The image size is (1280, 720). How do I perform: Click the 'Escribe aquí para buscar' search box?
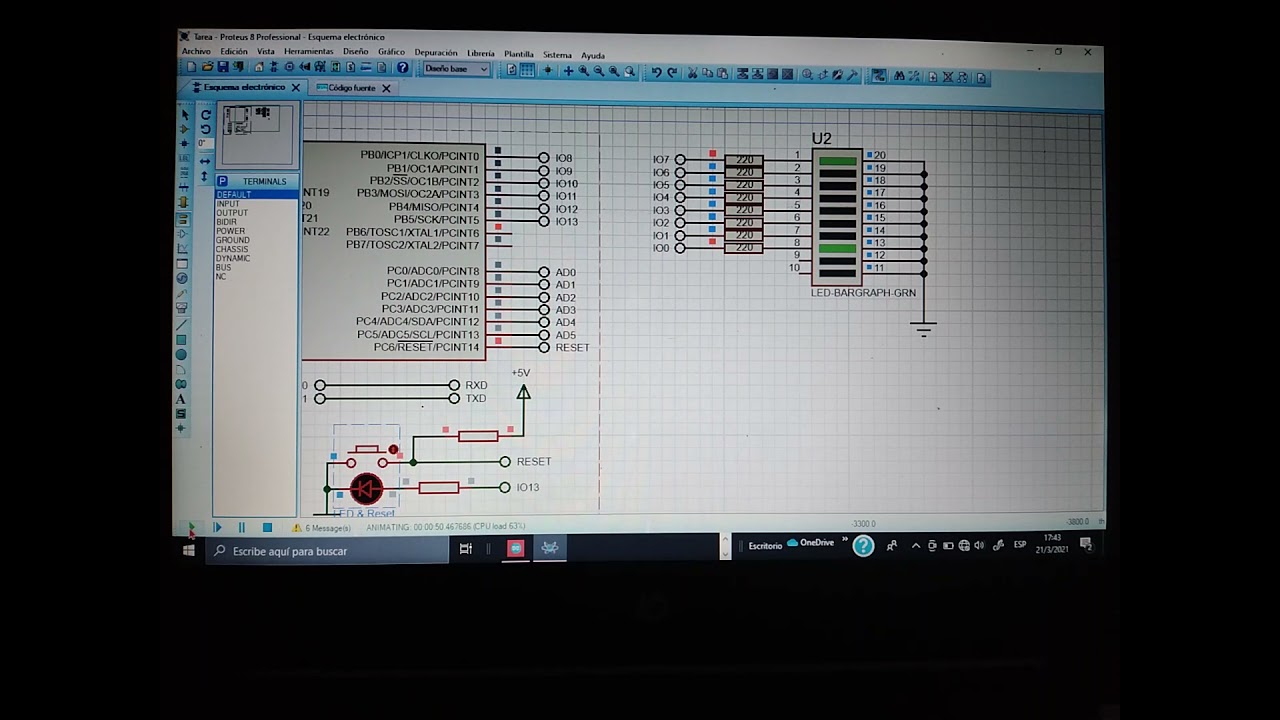coord(327,551)
